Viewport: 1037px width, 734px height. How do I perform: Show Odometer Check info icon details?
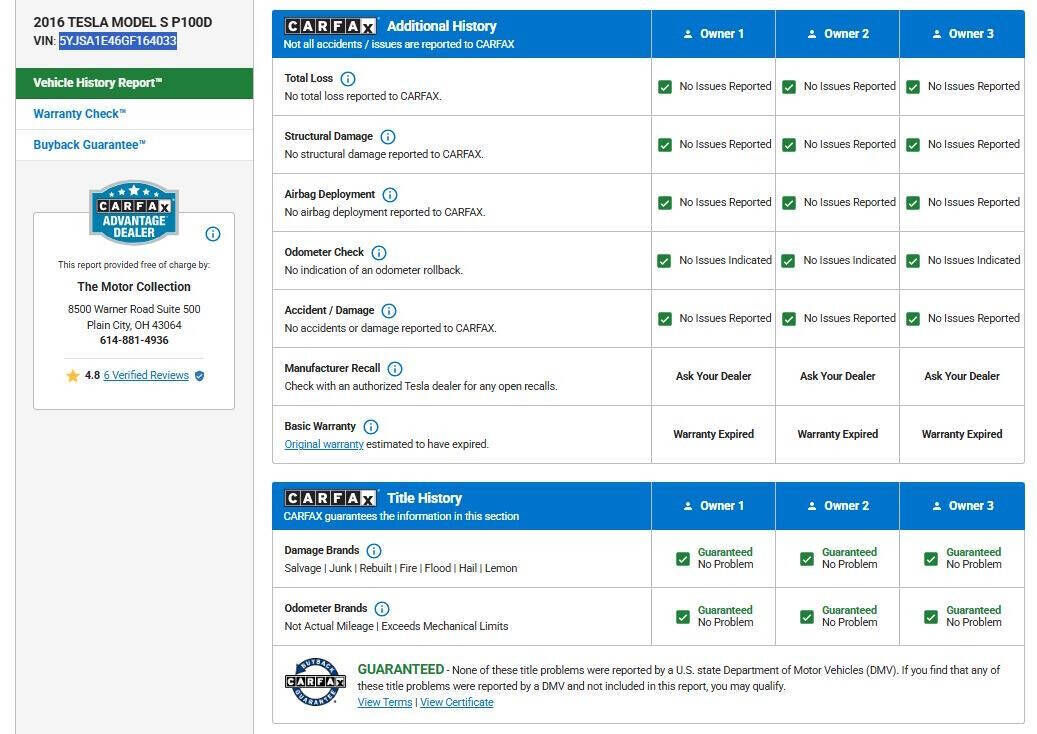click(379, 253)
